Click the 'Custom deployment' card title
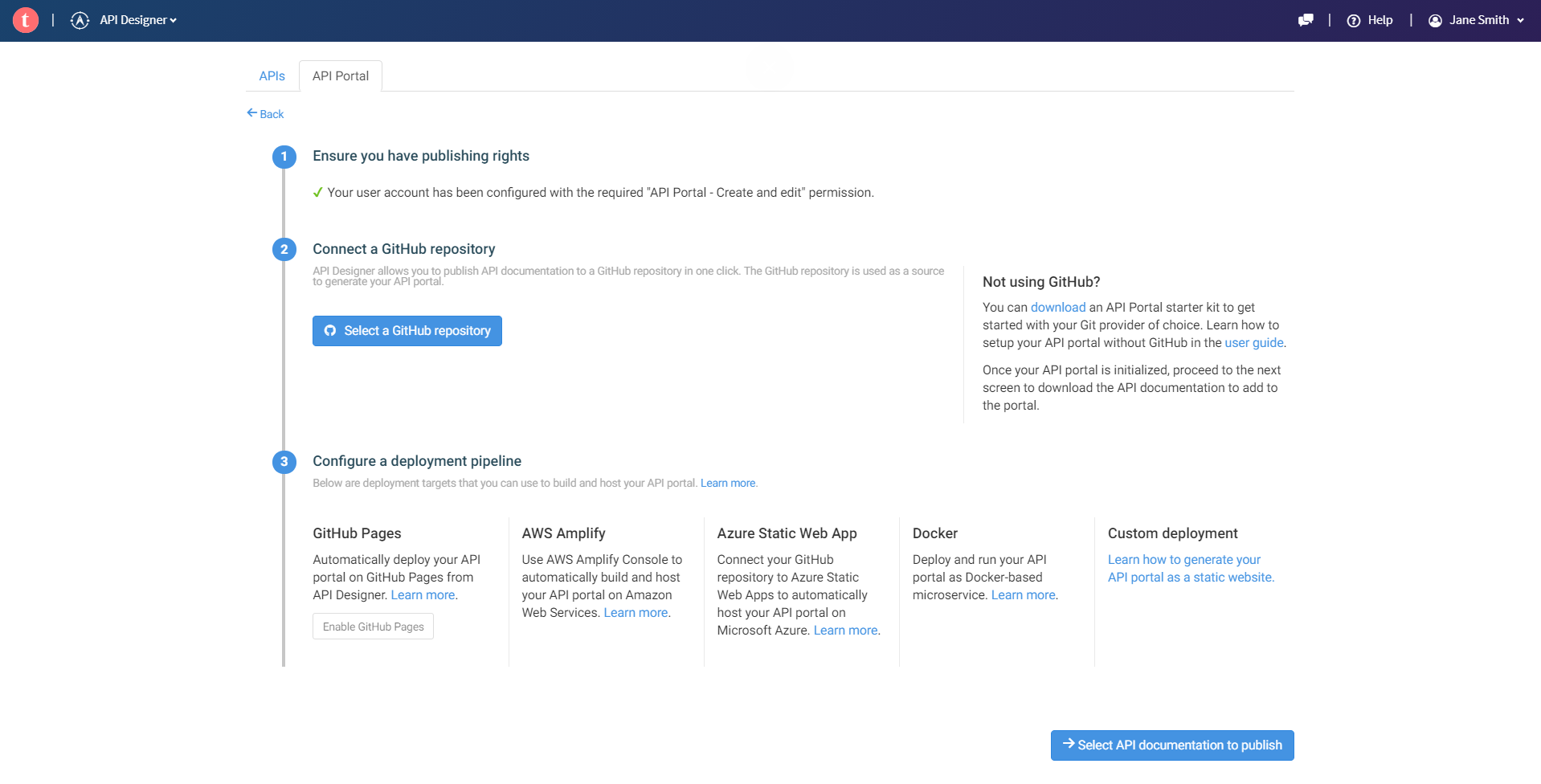 pyautogui.click(x=1172, y=533)
